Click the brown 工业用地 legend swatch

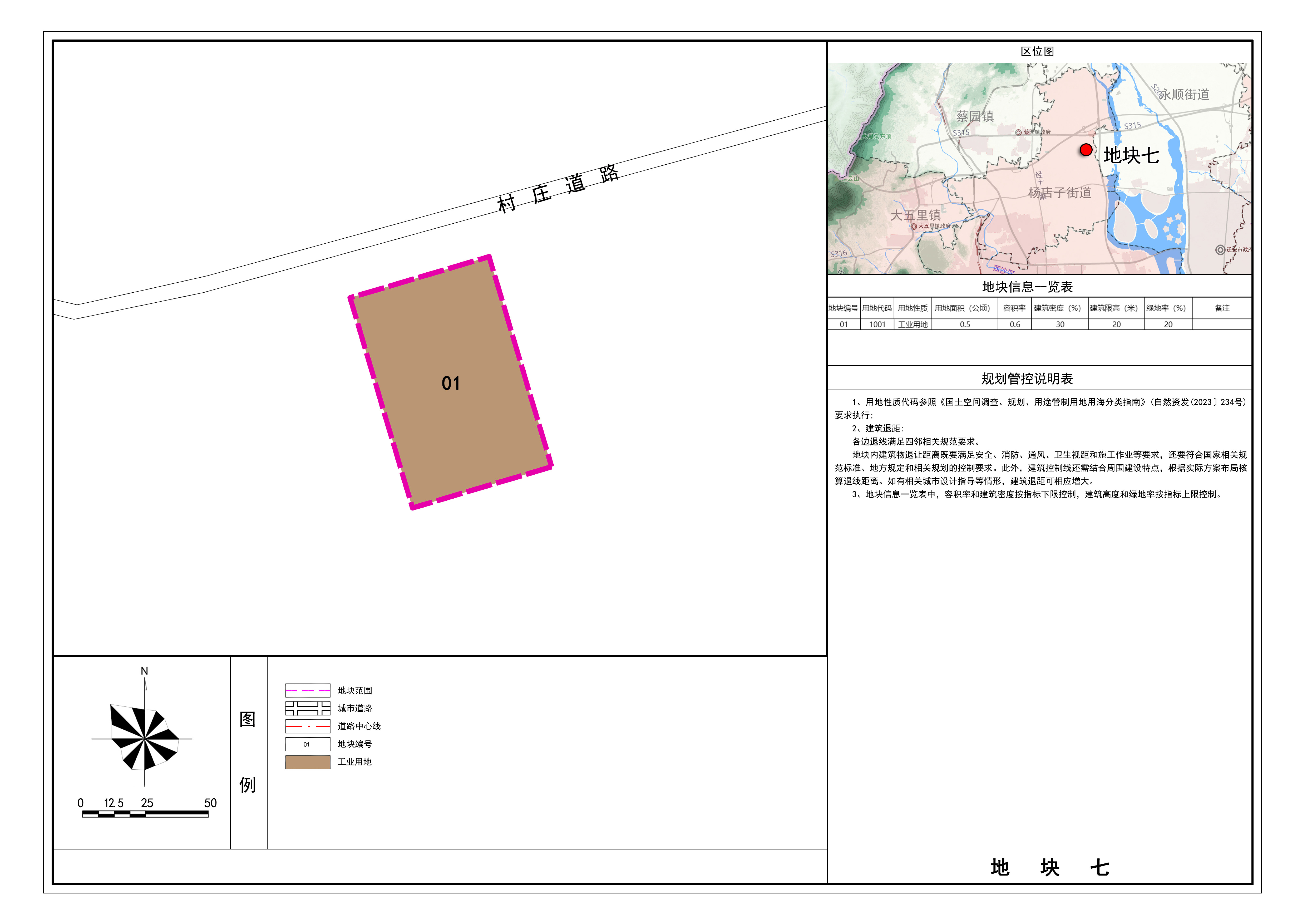click(307, 762)
